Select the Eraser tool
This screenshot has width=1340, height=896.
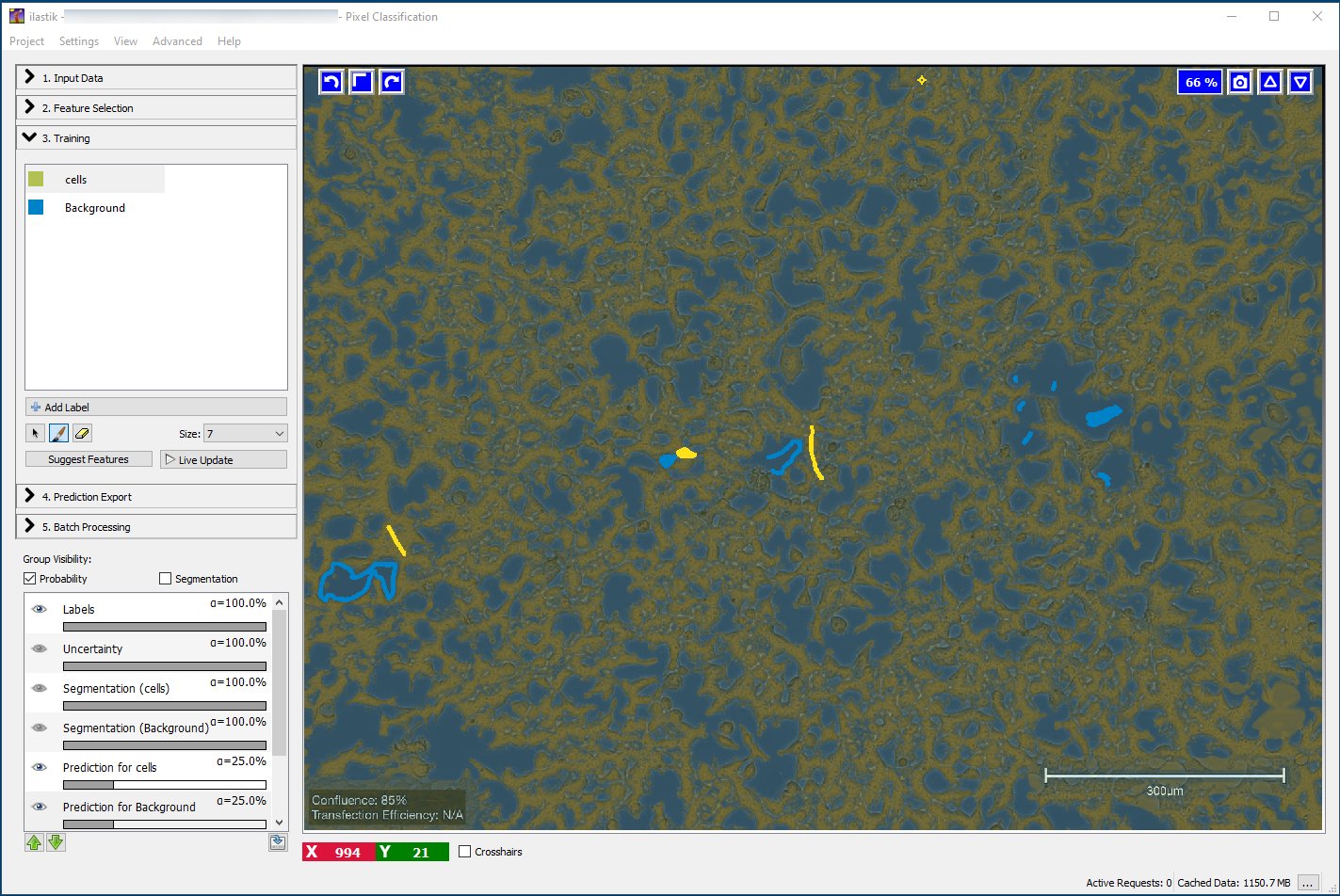pos(82,432)
